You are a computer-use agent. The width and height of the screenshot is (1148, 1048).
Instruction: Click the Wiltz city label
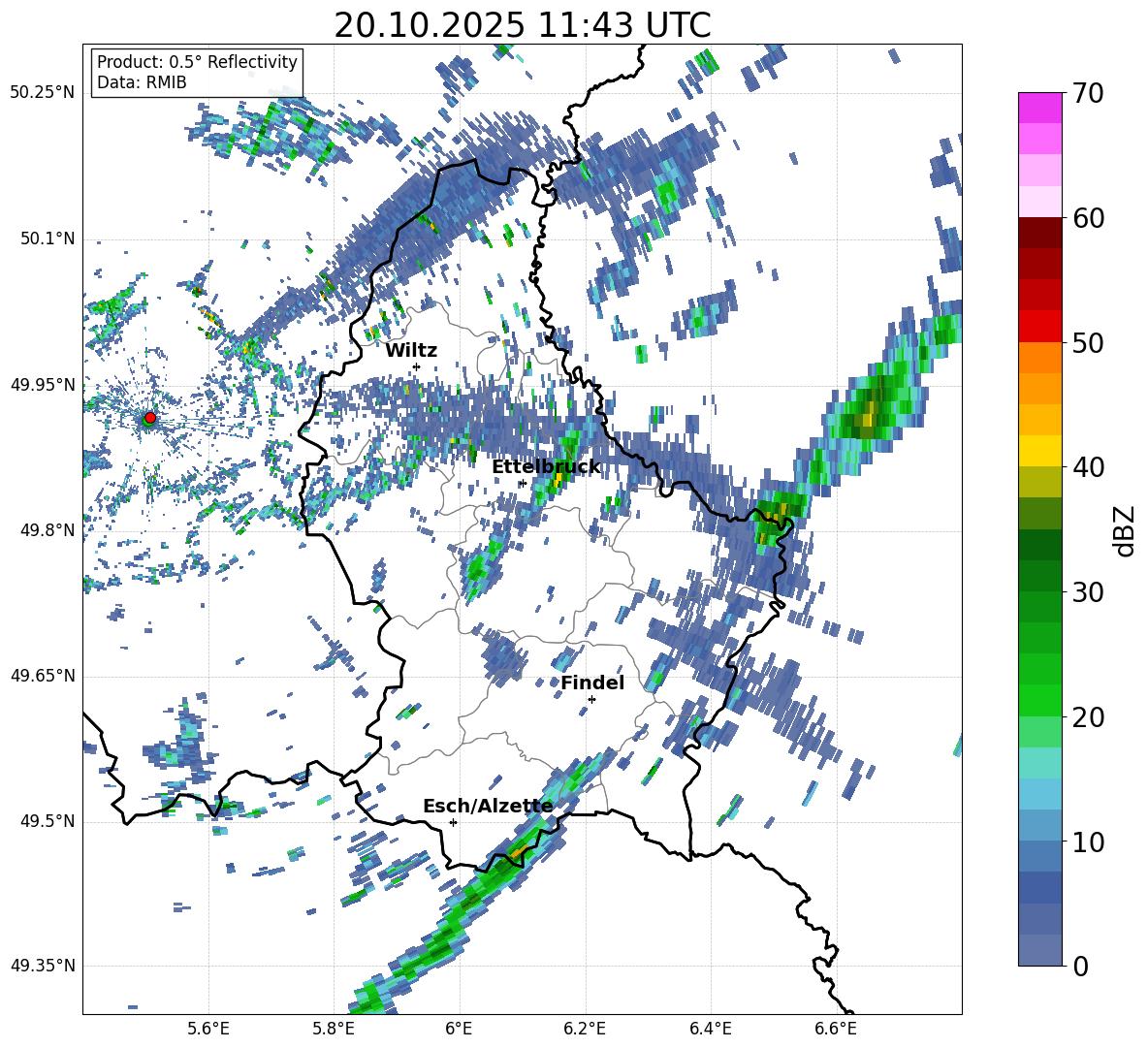point(411,350)
